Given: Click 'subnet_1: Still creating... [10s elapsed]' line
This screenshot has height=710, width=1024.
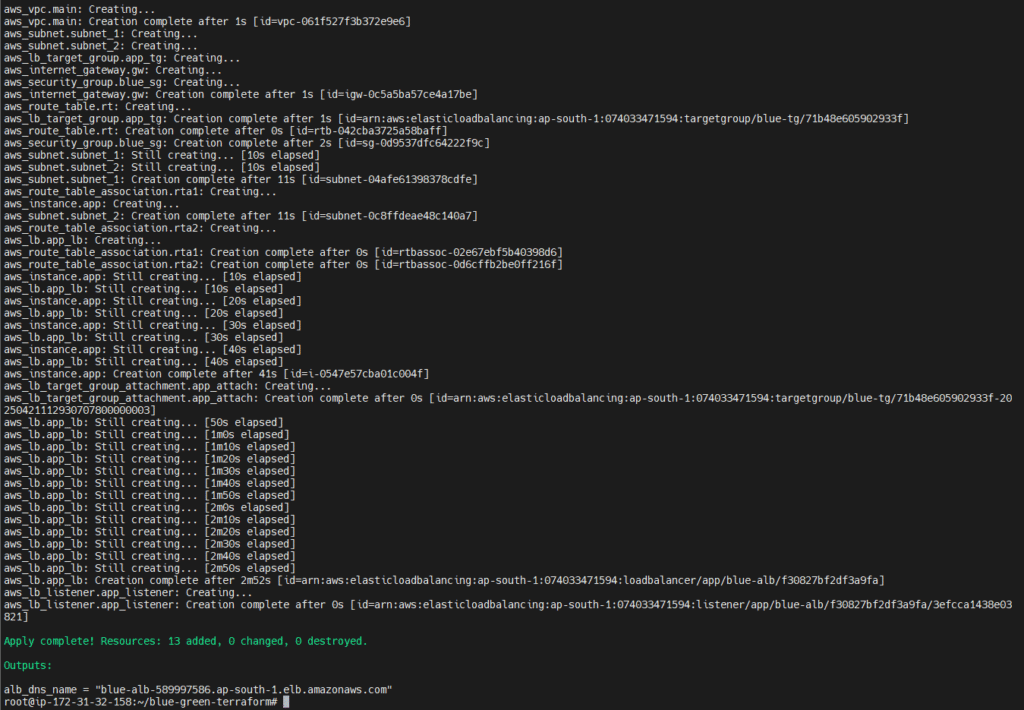Looking at the screenshot, I should click(161, 155).
